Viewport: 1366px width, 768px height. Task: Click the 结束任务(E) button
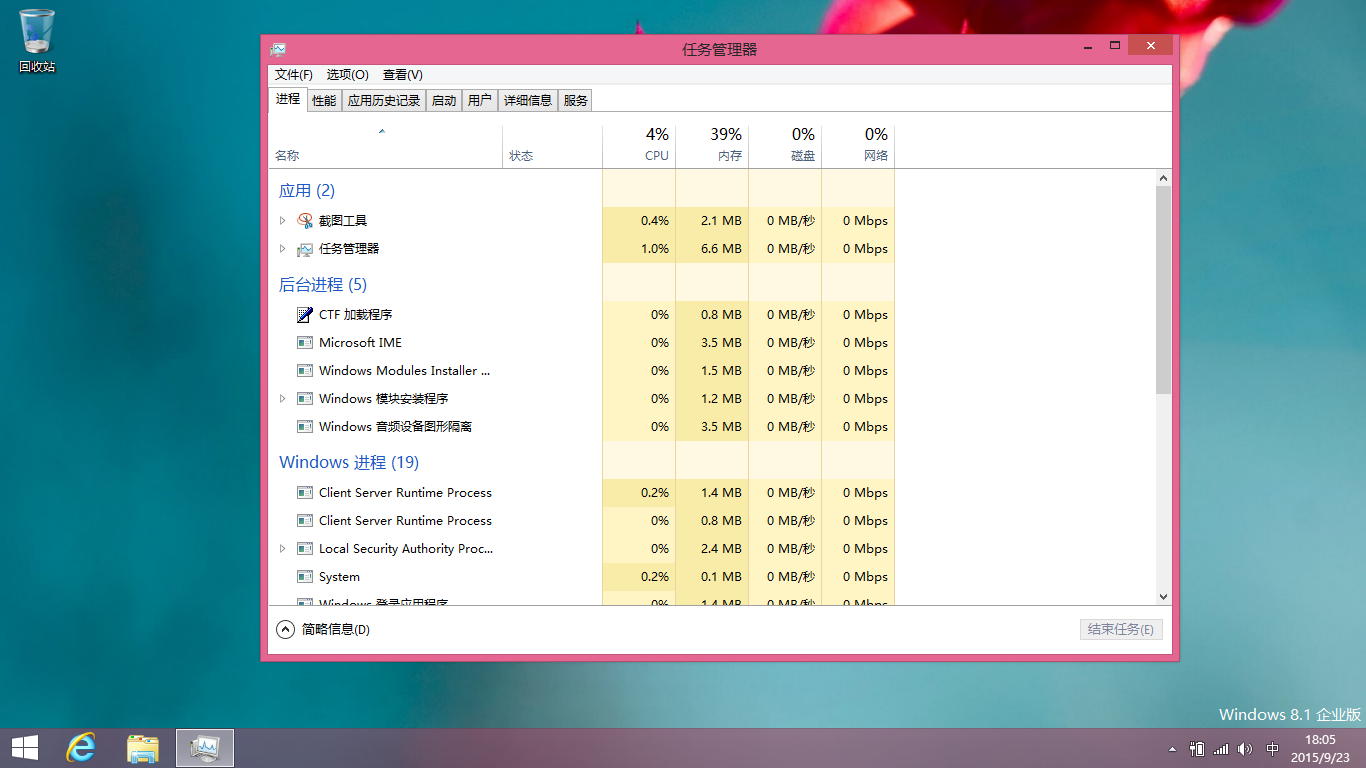click(x=1121, y=630)
